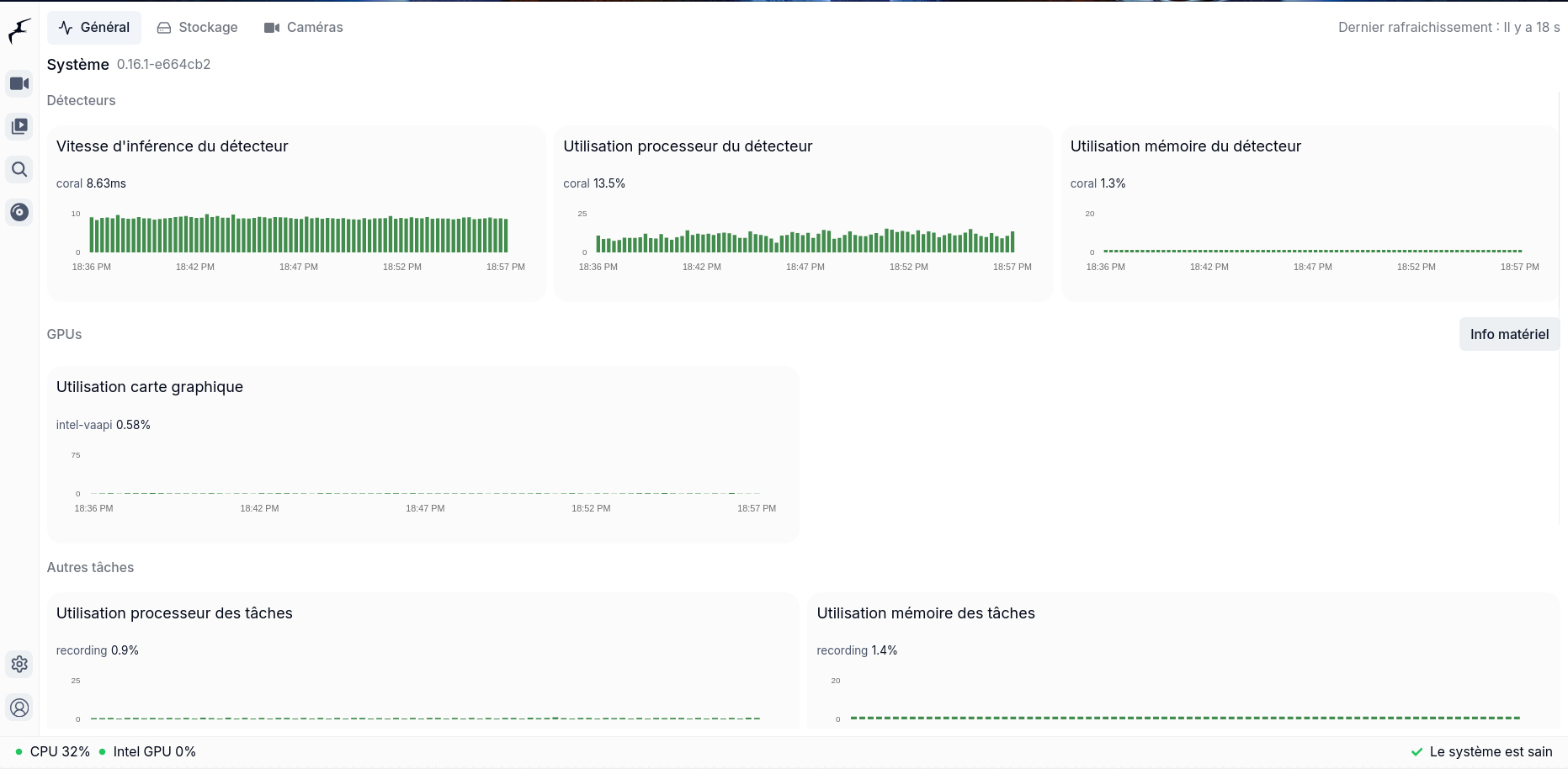Click the Frigate bird logo
Screen dimensions: 1568x769
tap(19, 31)
